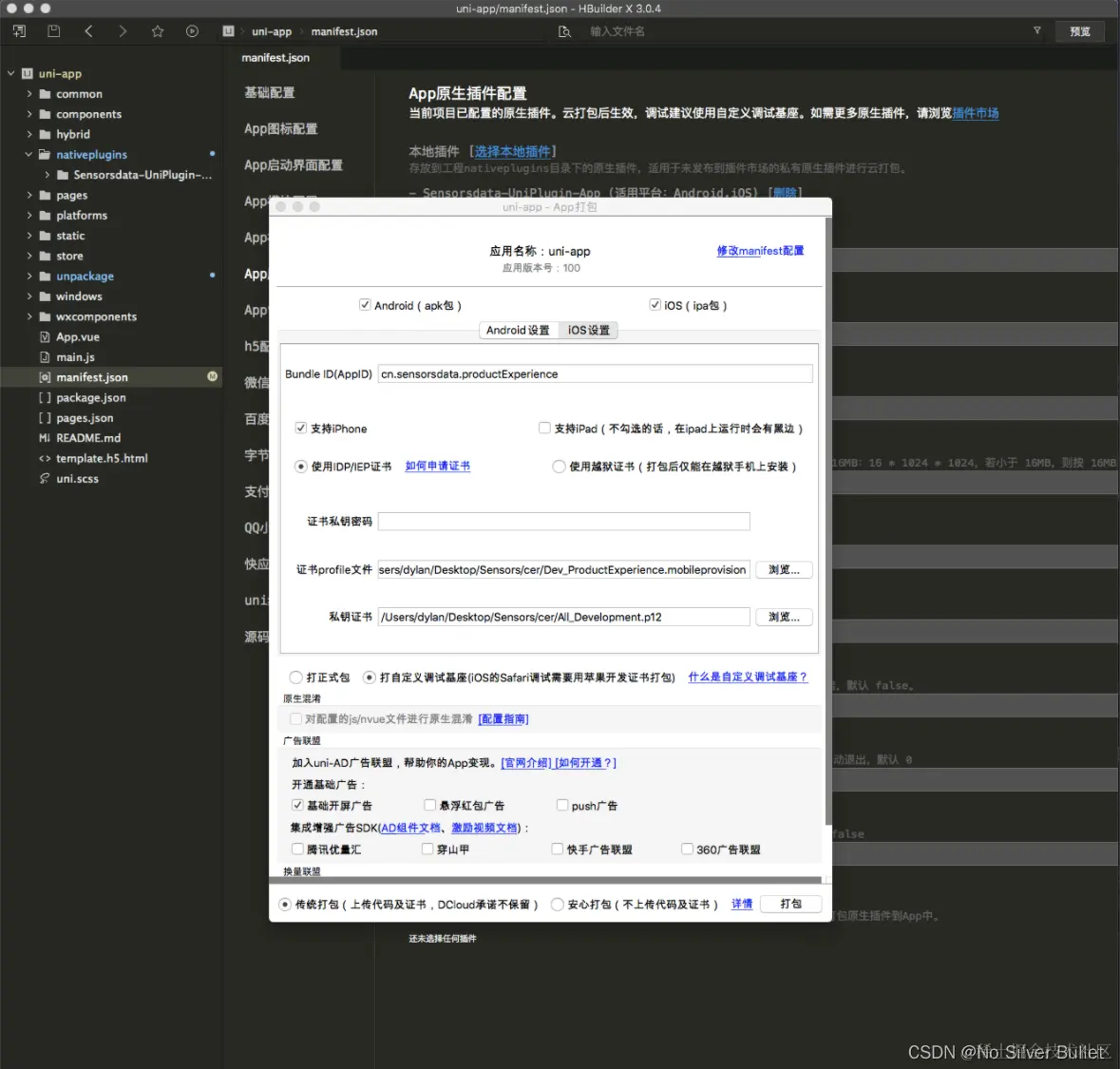Screen dimensions: 1120x1069
Task: Click the uni-app root project icon
Action: coord(28,73)
